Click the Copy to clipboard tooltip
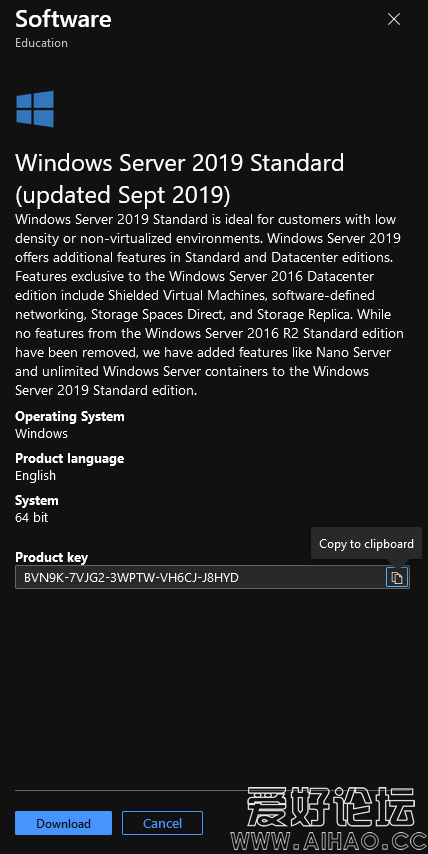428x854 pixels. point(366,544)
